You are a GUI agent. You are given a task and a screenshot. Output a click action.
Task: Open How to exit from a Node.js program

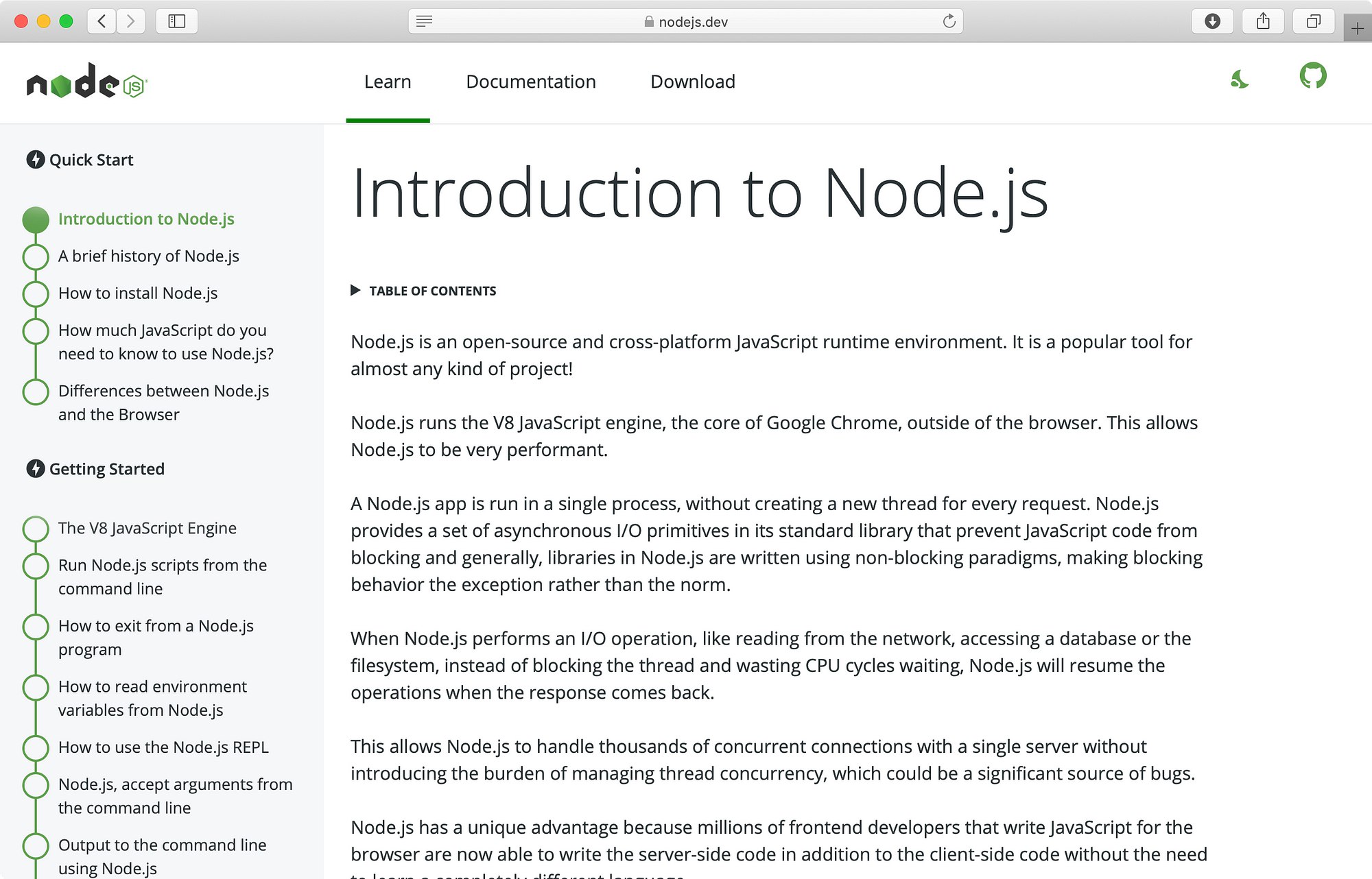point(156,638)
